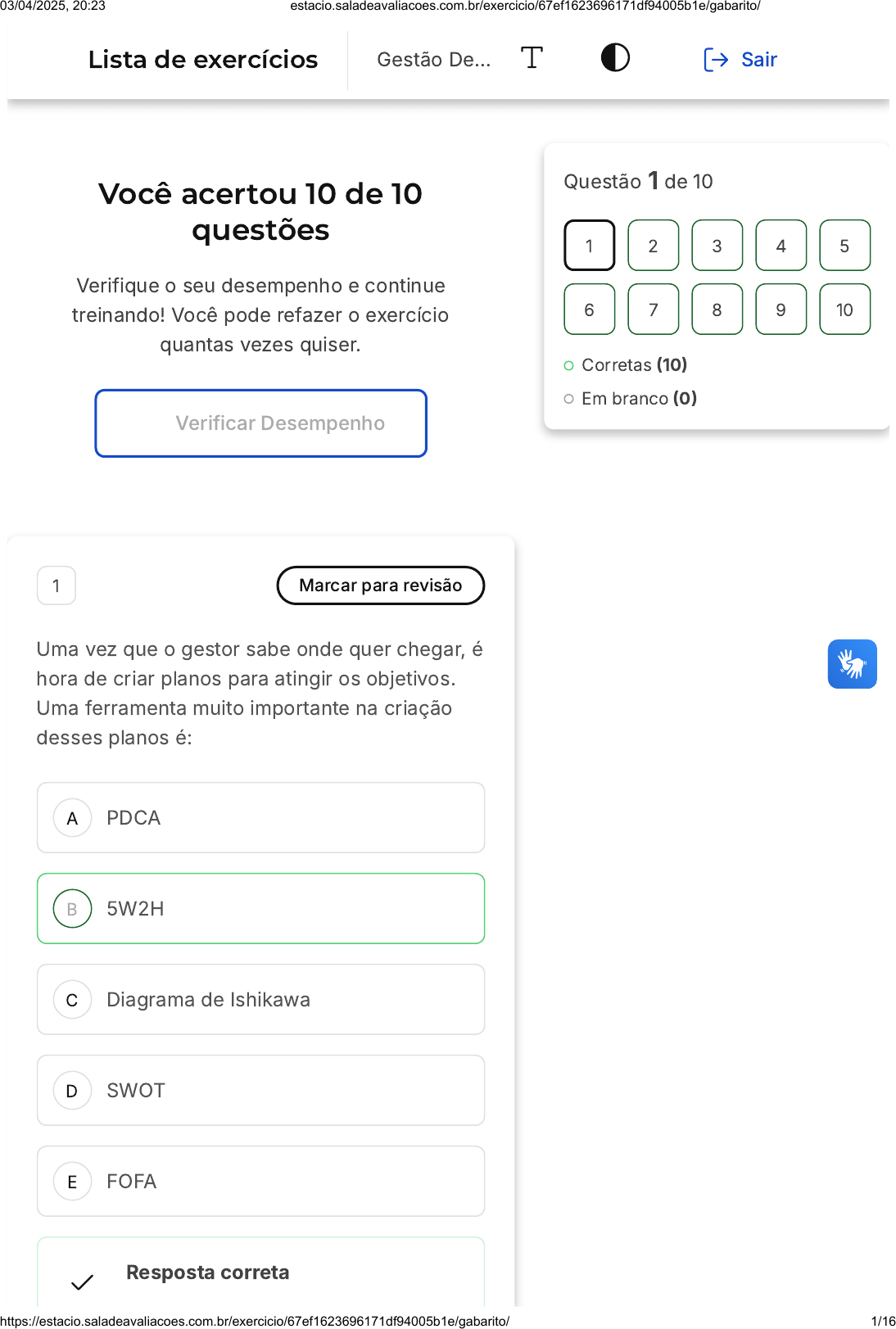The width and height of the screenshot is (896, 1329).
Task: Click the Sair logout icon
Action: 716,60
